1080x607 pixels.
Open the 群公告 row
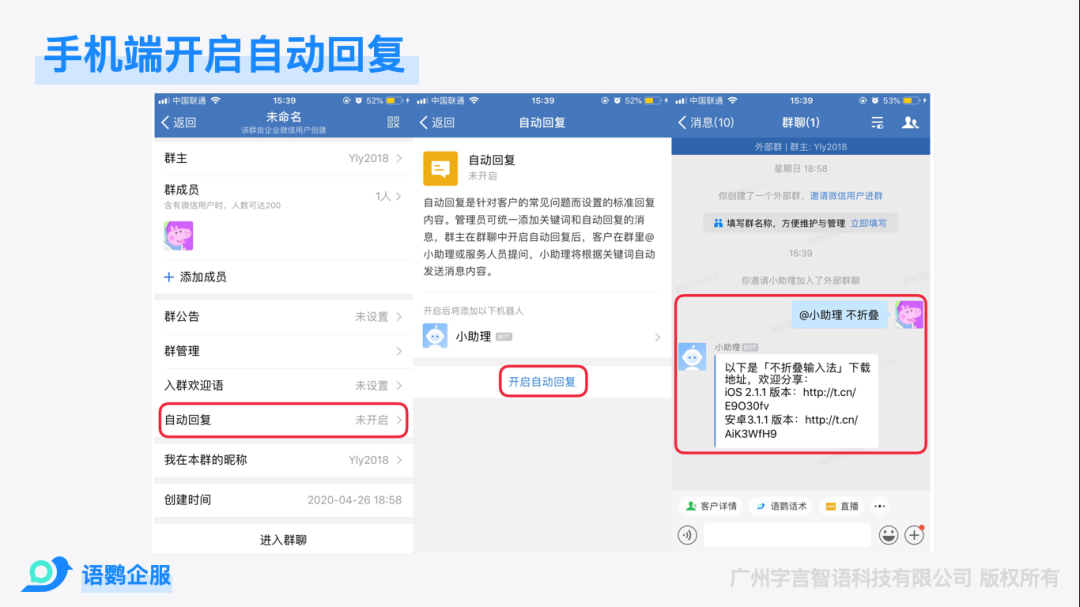point(284,316)
